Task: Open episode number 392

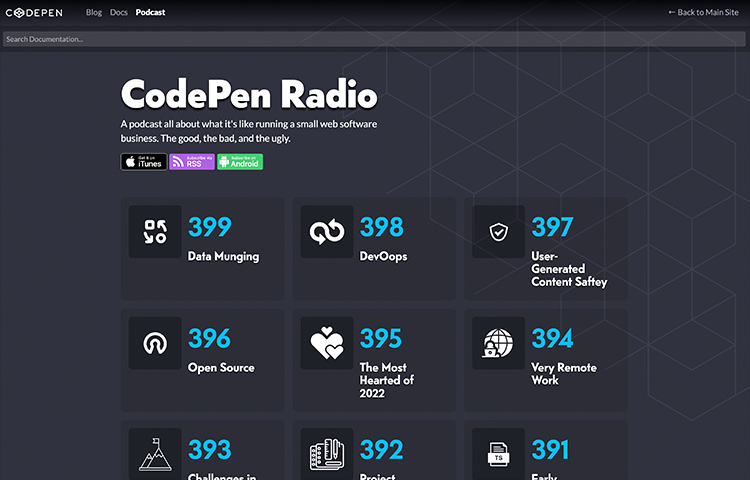Action: (381, 450)
